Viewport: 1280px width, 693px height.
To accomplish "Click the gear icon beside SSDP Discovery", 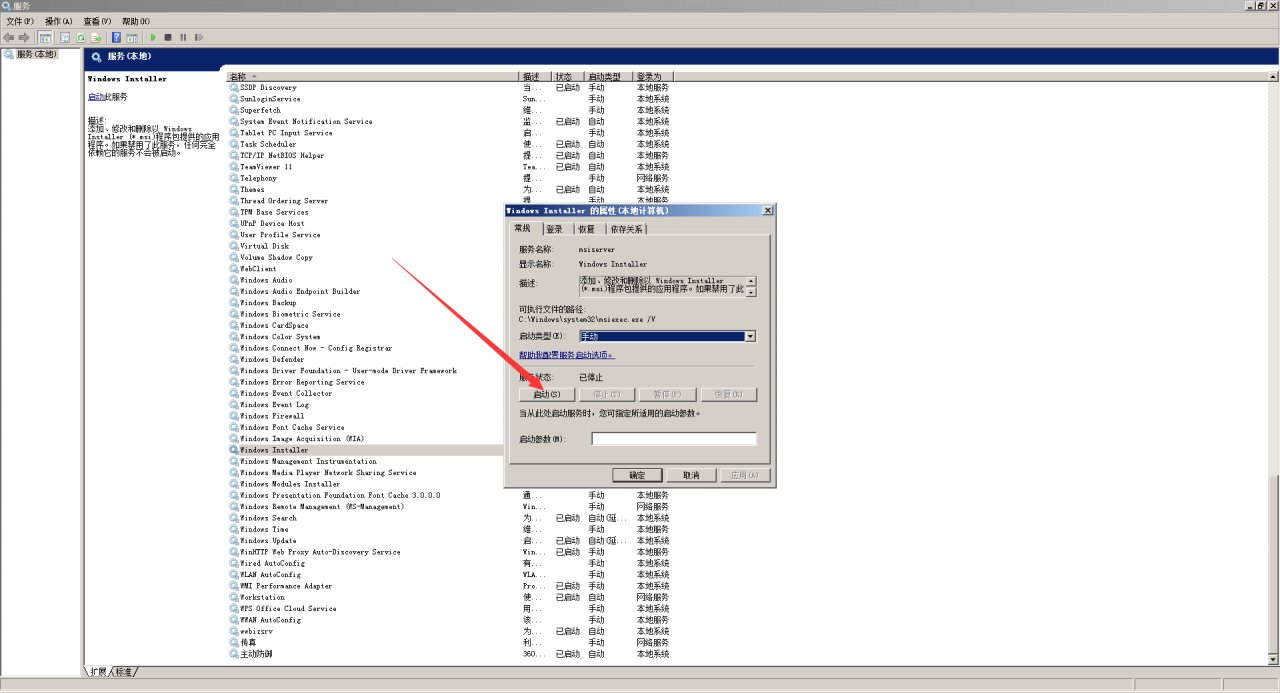I will click(x=234, y=87).
